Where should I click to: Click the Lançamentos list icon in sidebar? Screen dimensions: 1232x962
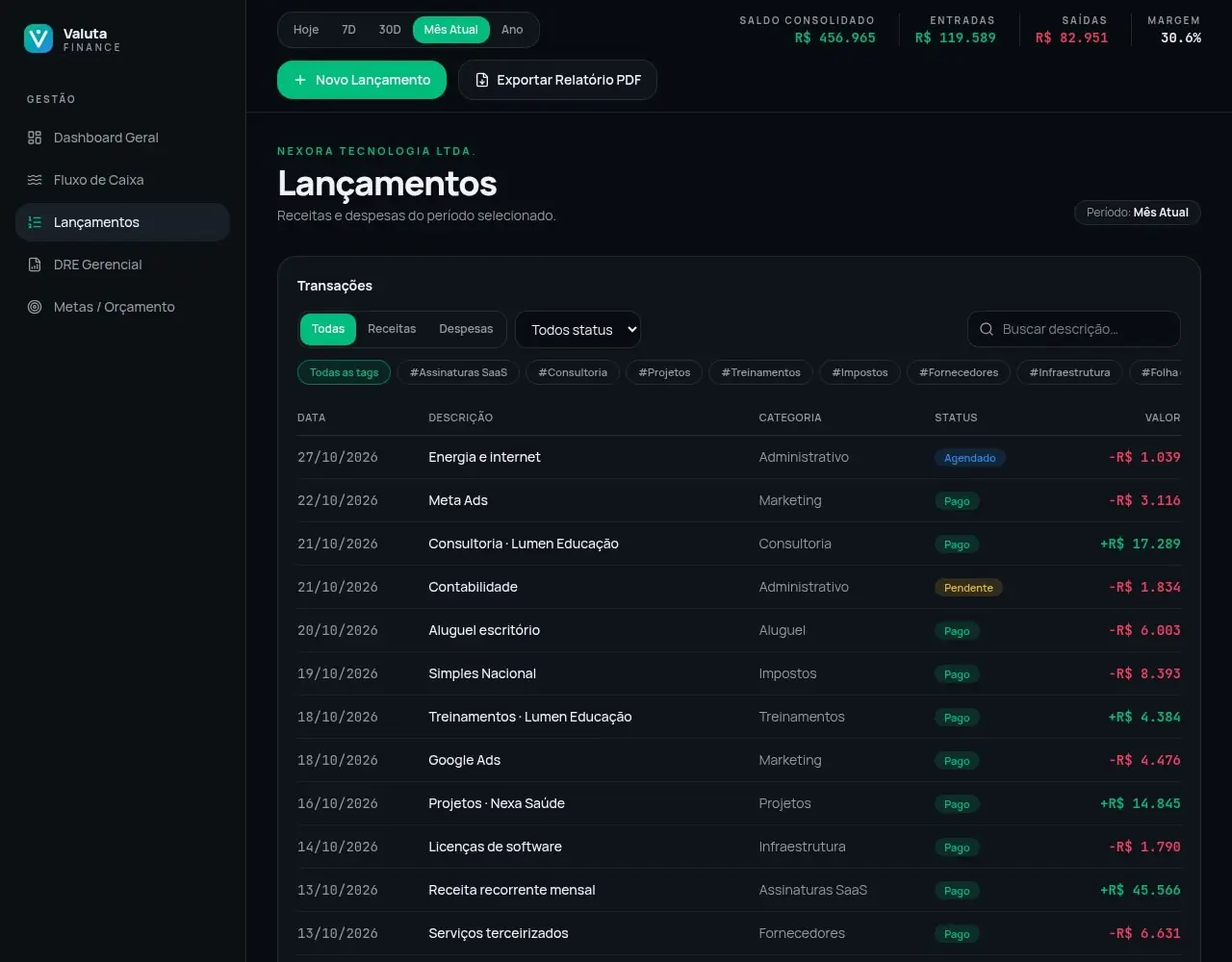pyautogui.click(x=35, y=222)
